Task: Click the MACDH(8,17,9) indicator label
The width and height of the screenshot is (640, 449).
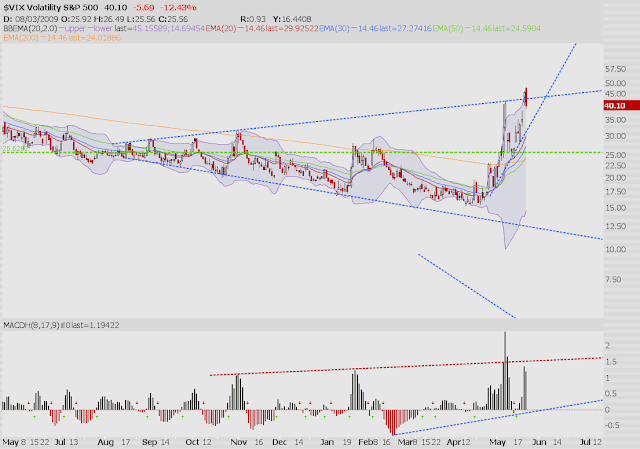Action: tap(31, 325)
